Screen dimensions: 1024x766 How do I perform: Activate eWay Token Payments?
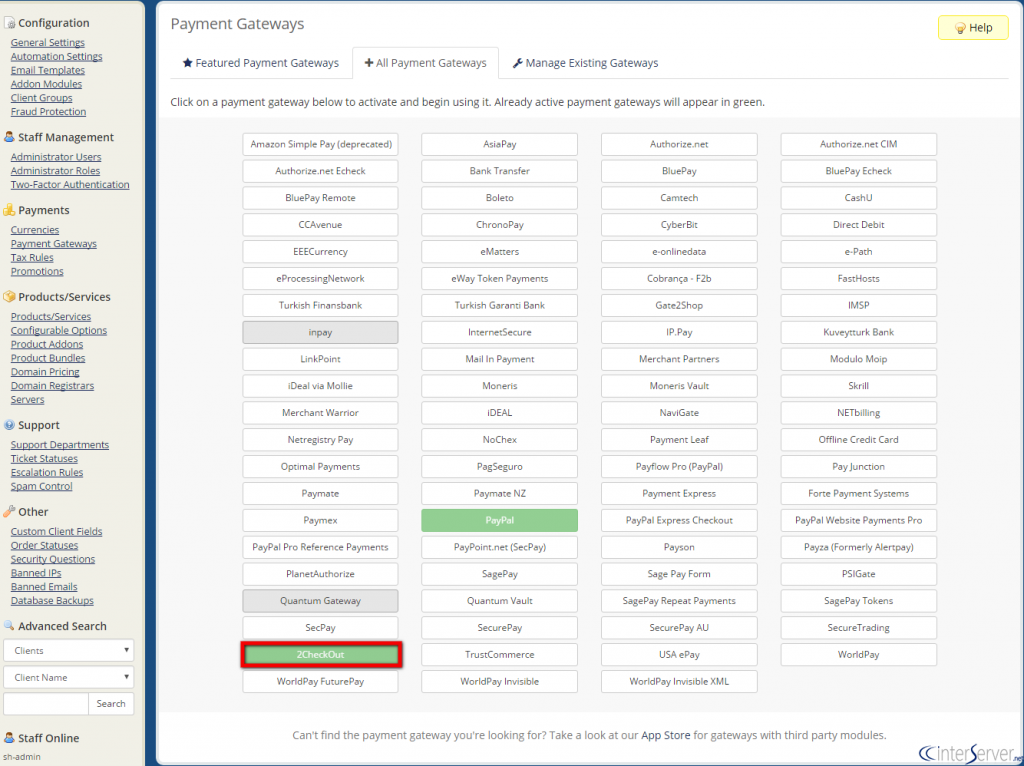click(x=500, y=278)
